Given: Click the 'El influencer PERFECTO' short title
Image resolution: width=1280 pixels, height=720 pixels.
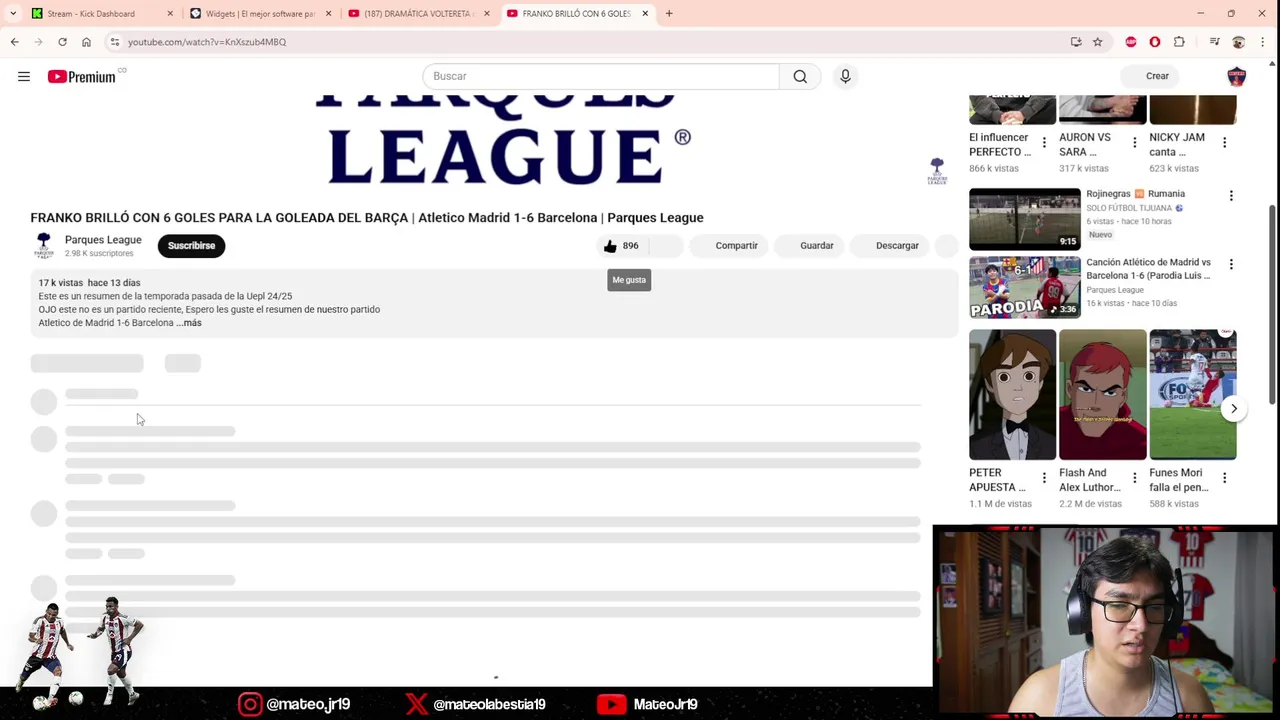Looking at the screenshot, I should point(999,145).
